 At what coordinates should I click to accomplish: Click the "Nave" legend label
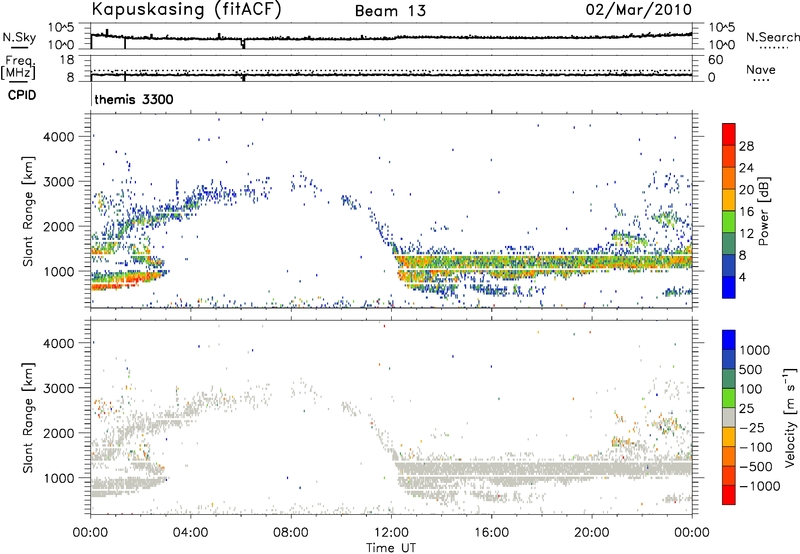761,70
